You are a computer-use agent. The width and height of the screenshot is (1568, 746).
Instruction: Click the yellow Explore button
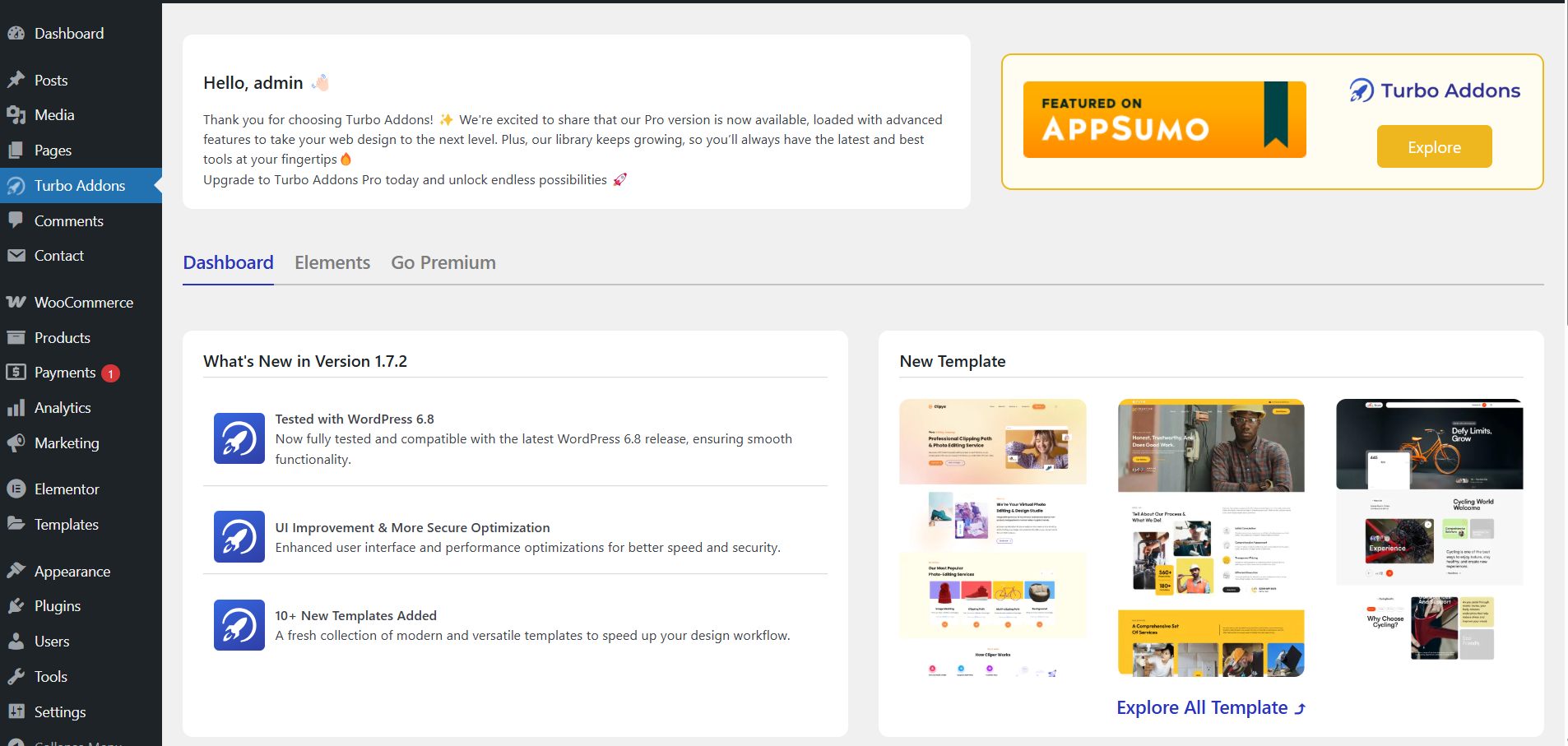[x=1434, y=146]
